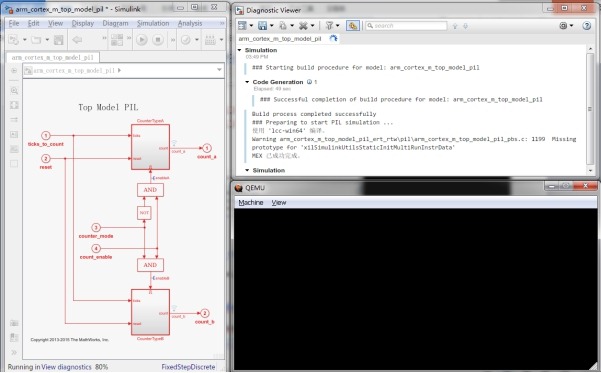This screenshot has width=601, height=373.
Task: Click the Filter funnel icon
Action: click(329, 26)
